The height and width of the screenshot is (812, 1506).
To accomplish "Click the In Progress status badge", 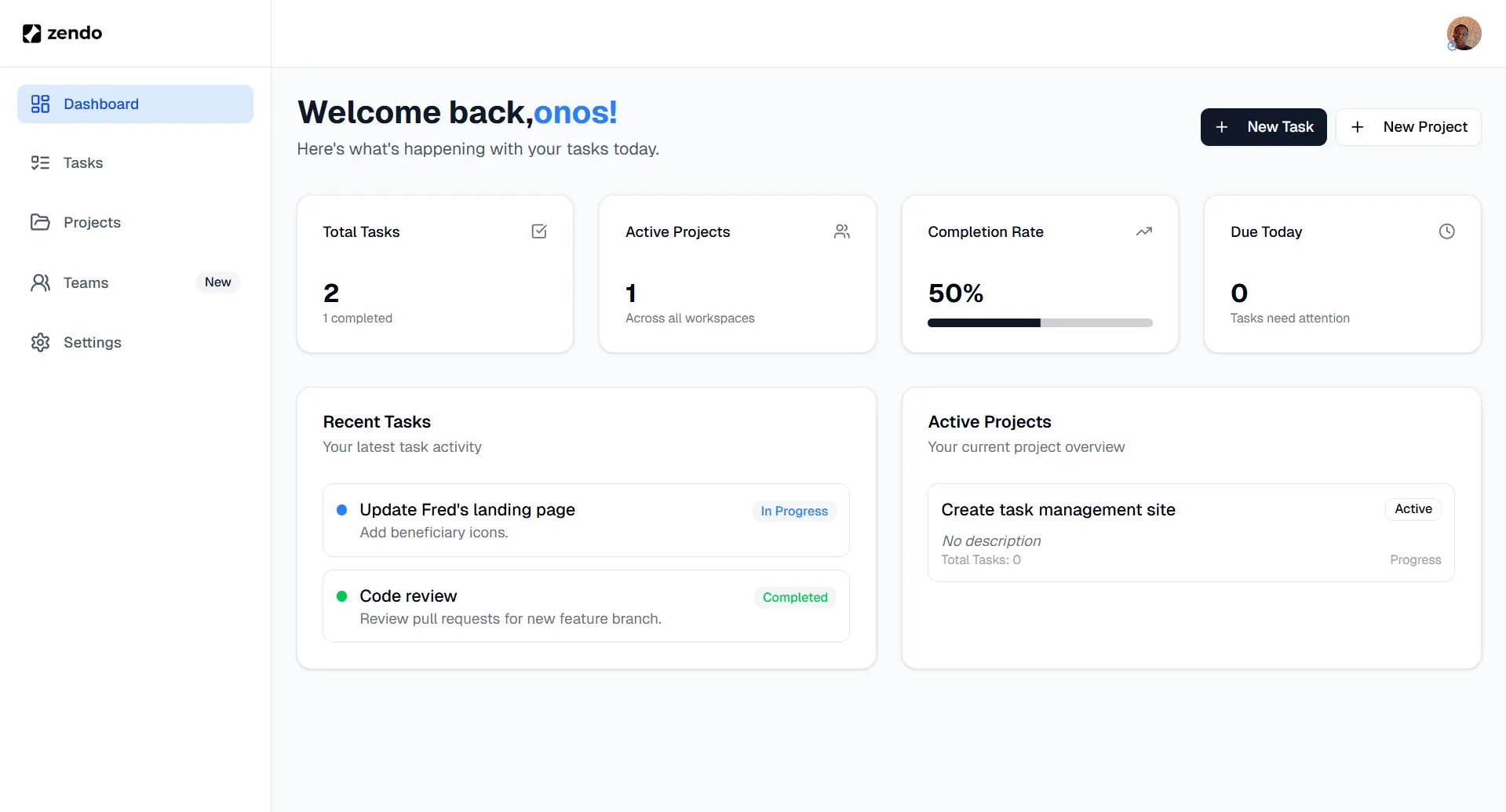I will [x=793, y=512].
